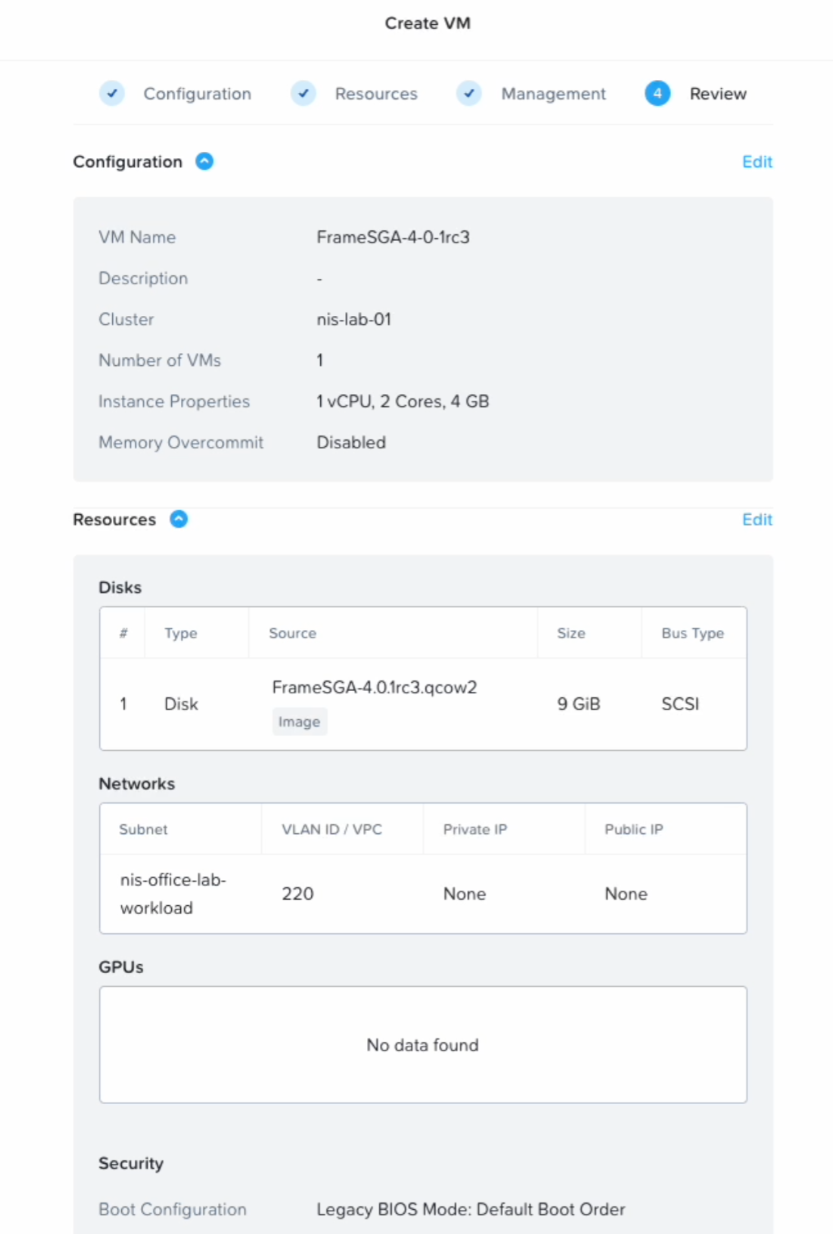Click the VLAN ID / VPC column header
Screen dimensions: 833x1234
[x=332, y=829]
